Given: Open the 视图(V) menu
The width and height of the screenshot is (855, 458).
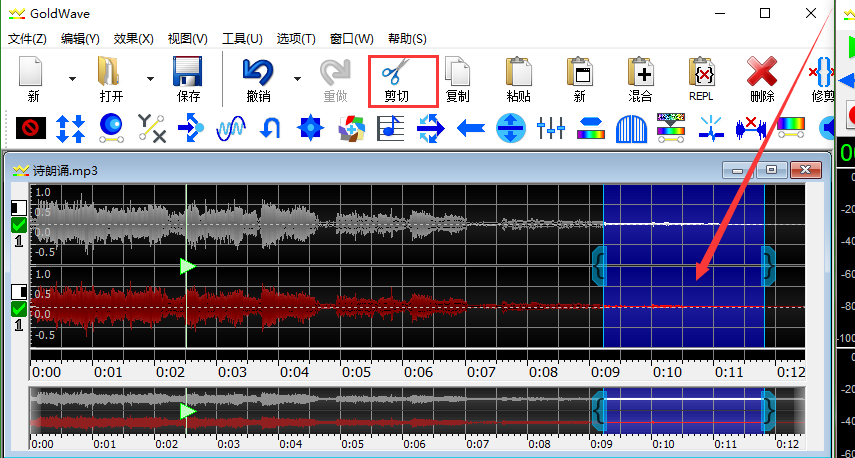Looking at the screenshot, I should coord(188,39).
